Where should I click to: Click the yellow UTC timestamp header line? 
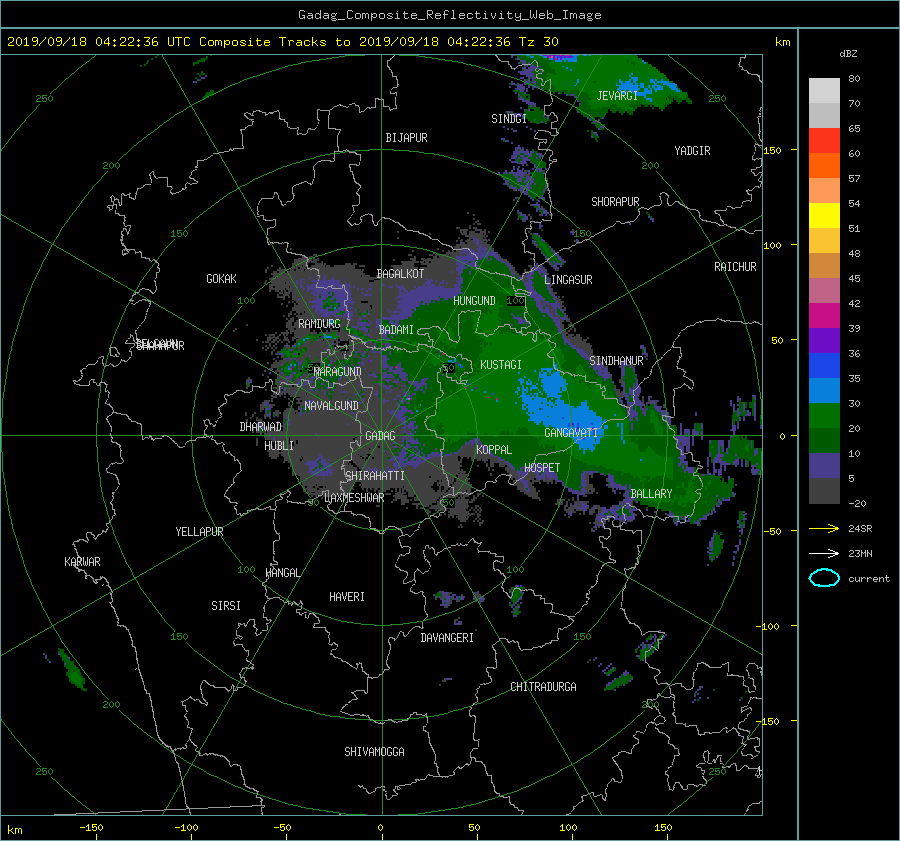(283, 42)
